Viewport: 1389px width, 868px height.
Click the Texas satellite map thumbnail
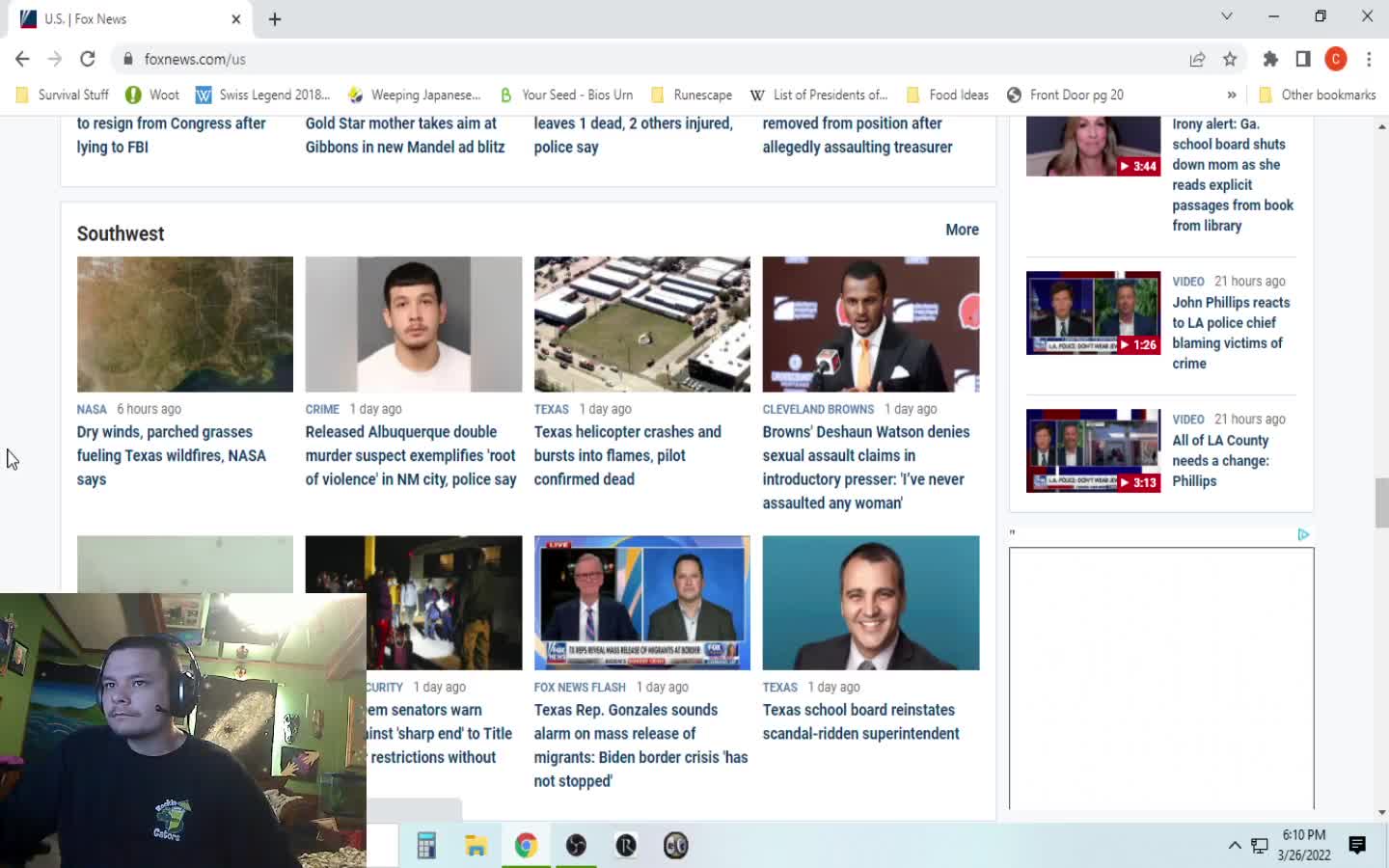(x=185, y=324)
